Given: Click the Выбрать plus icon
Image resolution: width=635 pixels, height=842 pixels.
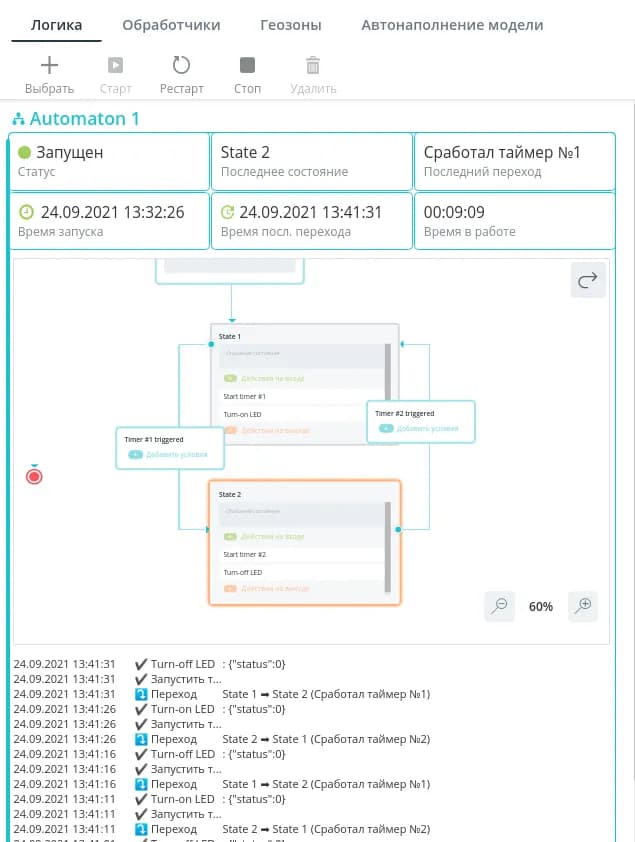Looking at the screenshot, I should (x=49, y=66).
